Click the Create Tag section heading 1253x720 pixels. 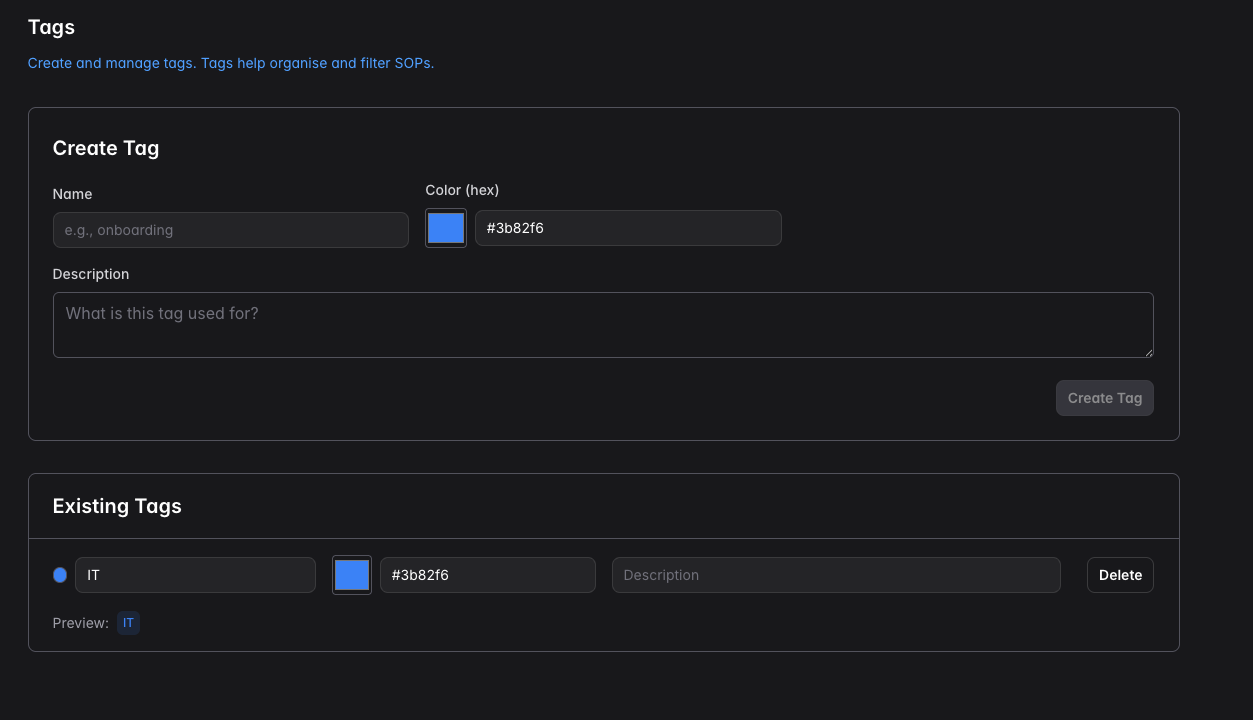point(106,148)
